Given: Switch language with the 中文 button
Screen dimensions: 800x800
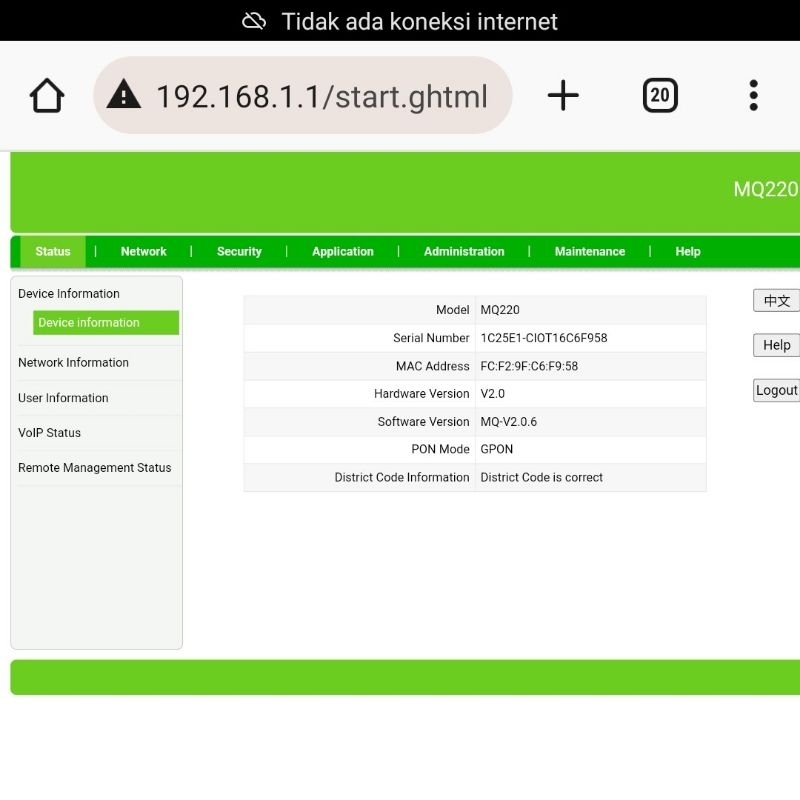Looking at the screenshot, I should (x=777, y=301).
